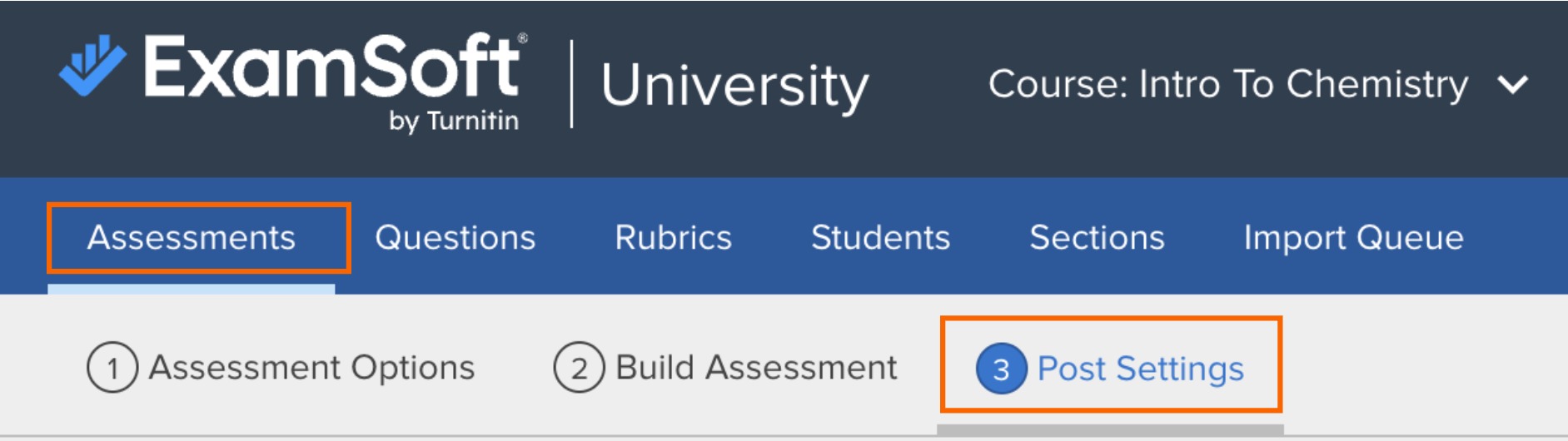The height and width of the screenshot is (441, 1568).
Task: Open the Sections tab
Action: point(1097,238)
